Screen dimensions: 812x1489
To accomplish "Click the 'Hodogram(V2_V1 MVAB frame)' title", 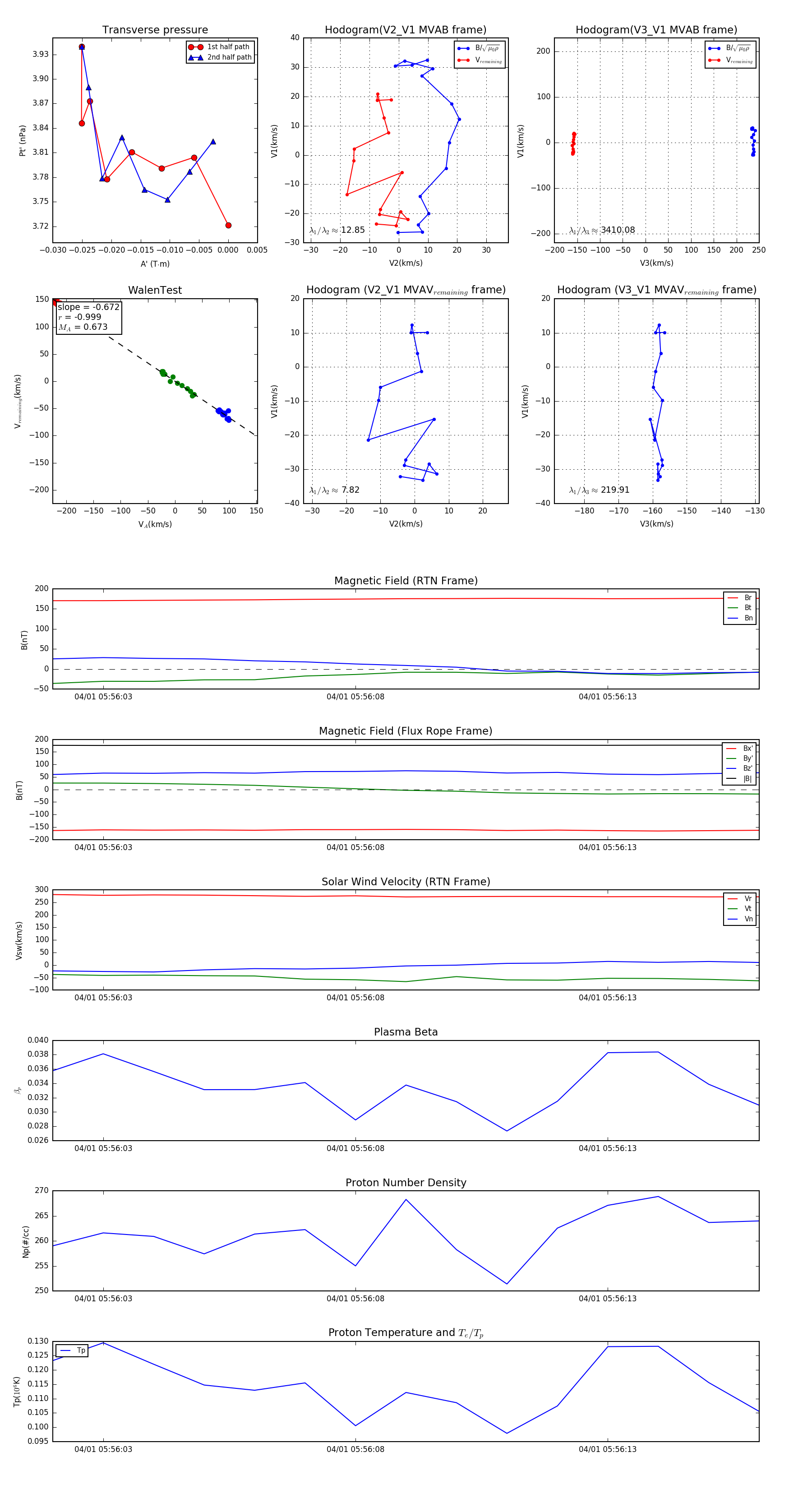I will pyautogui.click(x=406, y=30).
